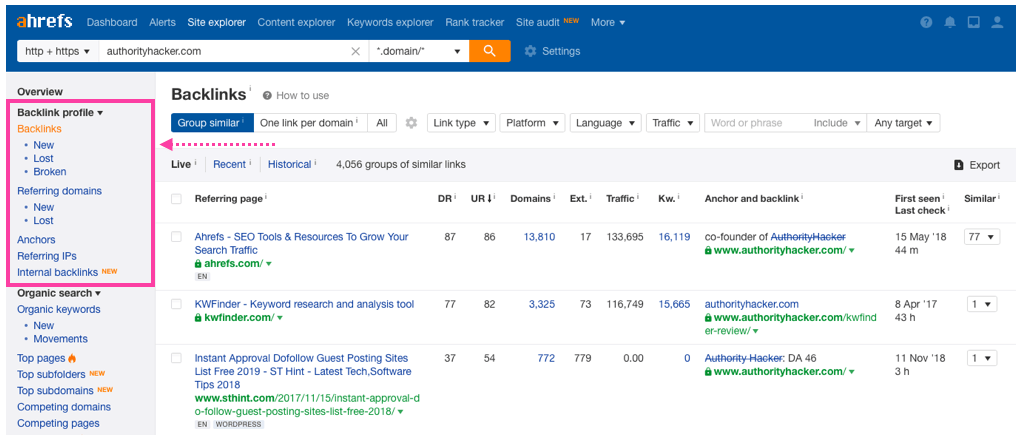Click the lock icon beside kwfinder.com/ URL

pyautogui.click(x=197, y=318)
